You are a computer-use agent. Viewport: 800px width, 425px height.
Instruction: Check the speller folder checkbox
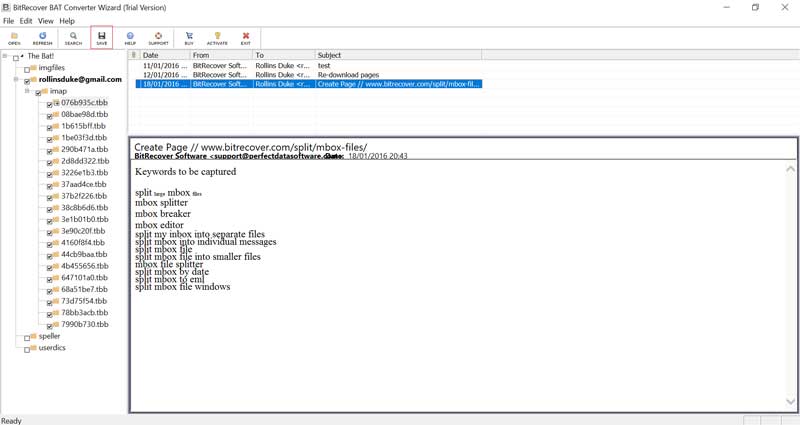click(27, 338)
